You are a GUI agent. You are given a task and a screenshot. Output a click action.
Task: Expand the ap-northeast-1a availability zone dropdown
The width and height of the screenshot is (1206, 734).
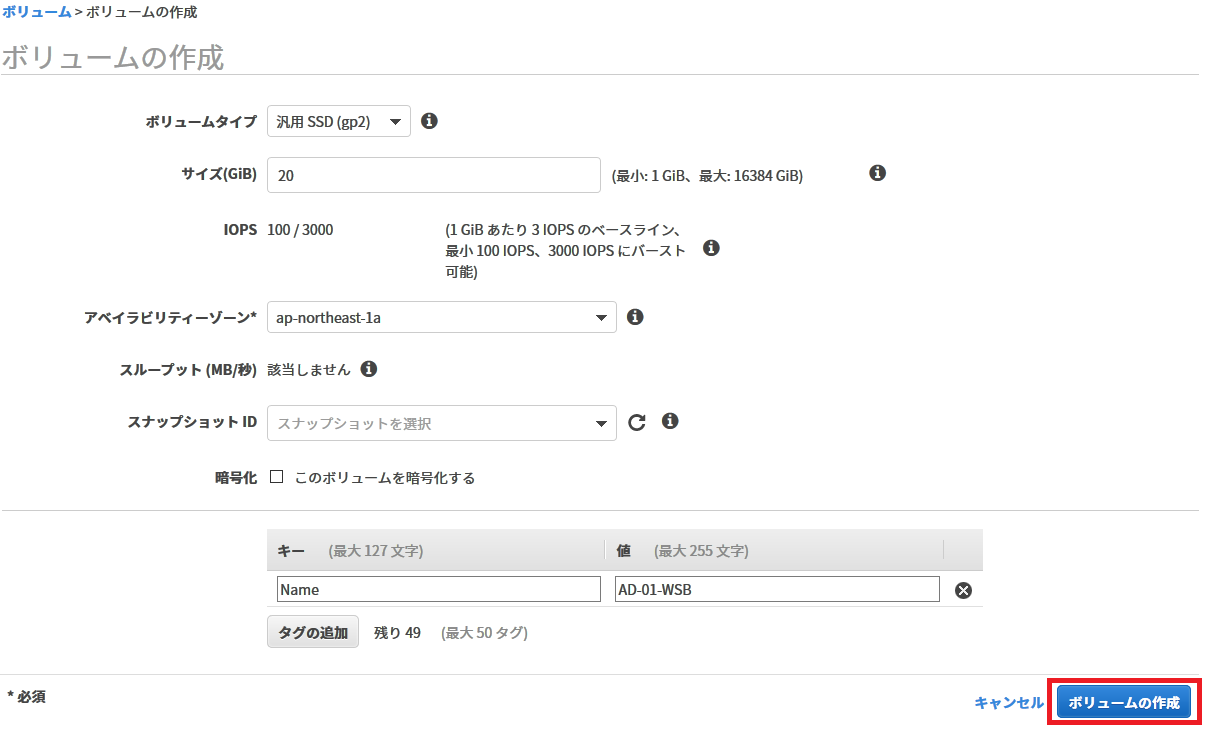point(441,318)
